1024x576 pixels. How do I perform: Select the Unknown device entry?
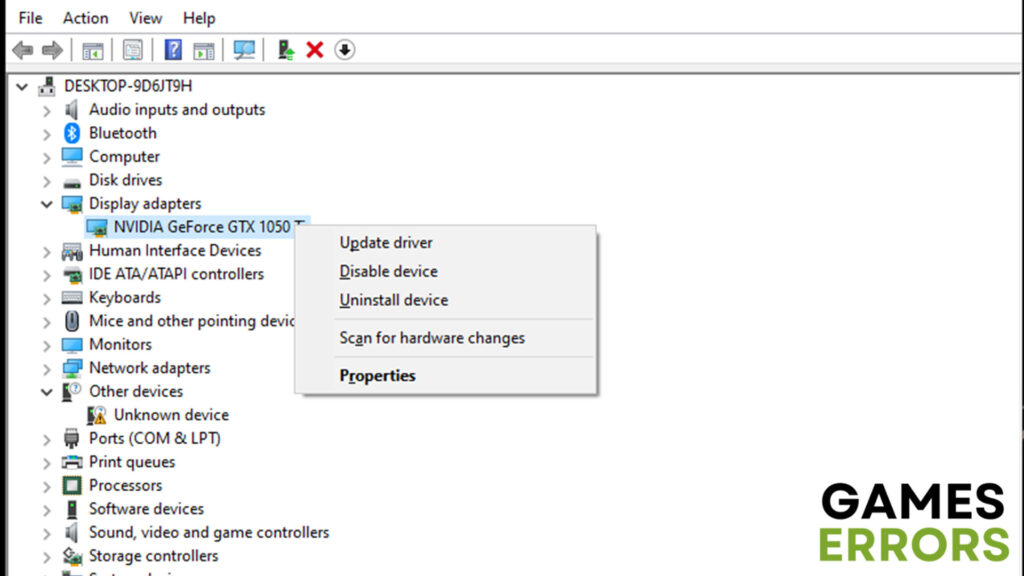click(x=171, y=415)
